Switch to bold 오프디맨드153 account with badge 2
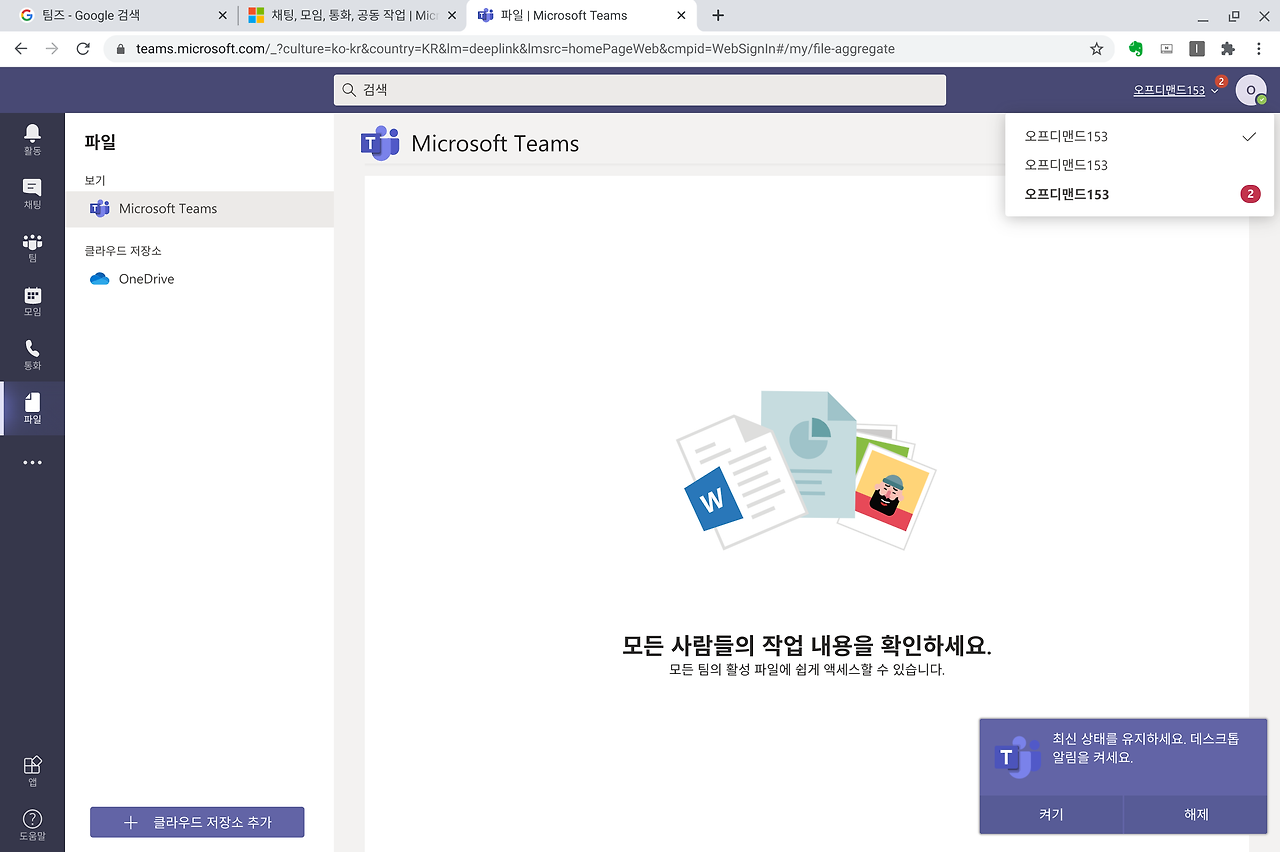 click(1140, 194)
